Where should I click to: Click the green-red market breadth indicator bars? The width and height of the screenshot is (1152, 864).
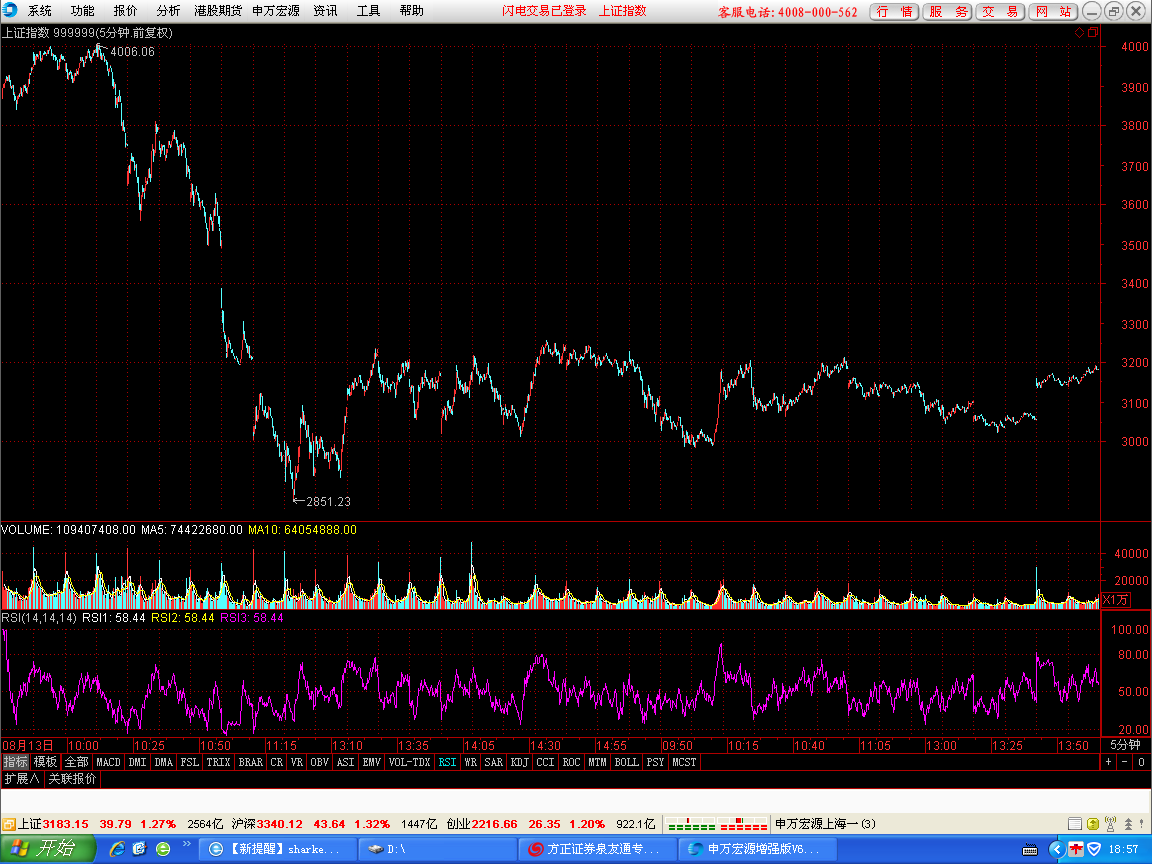717,824
